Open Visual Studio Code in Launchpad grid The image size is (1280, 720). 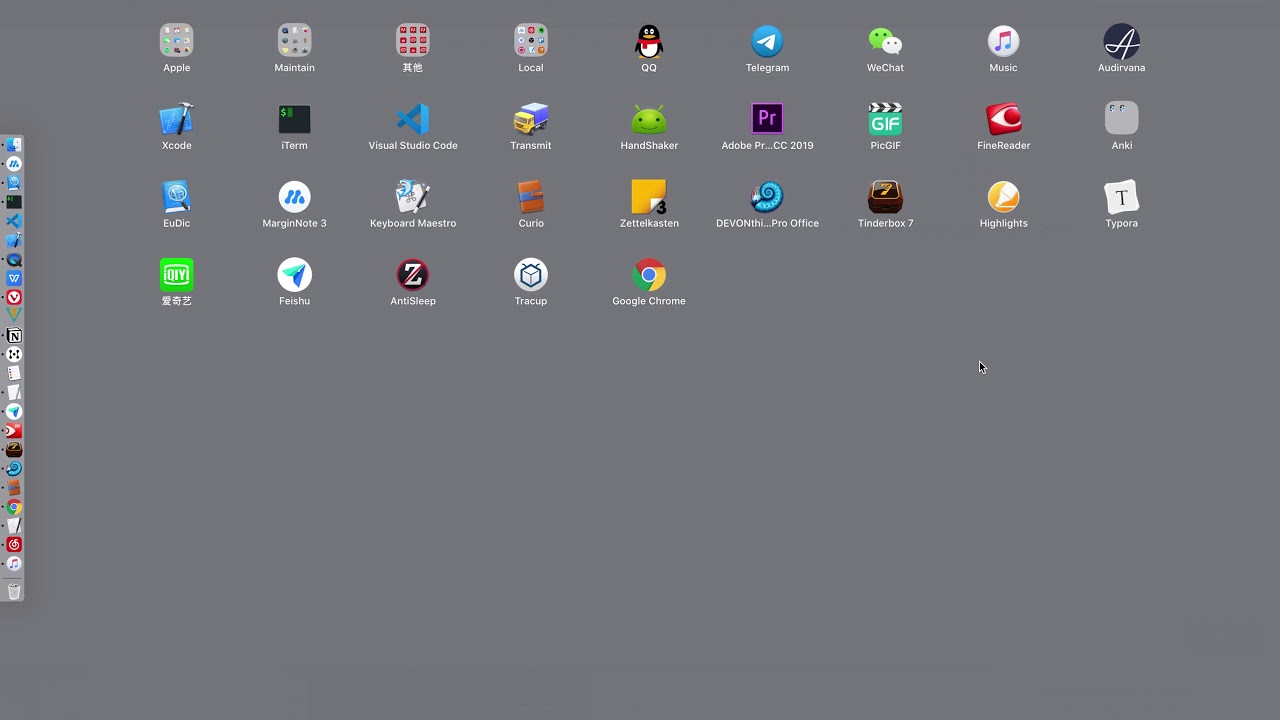[412, 119]
